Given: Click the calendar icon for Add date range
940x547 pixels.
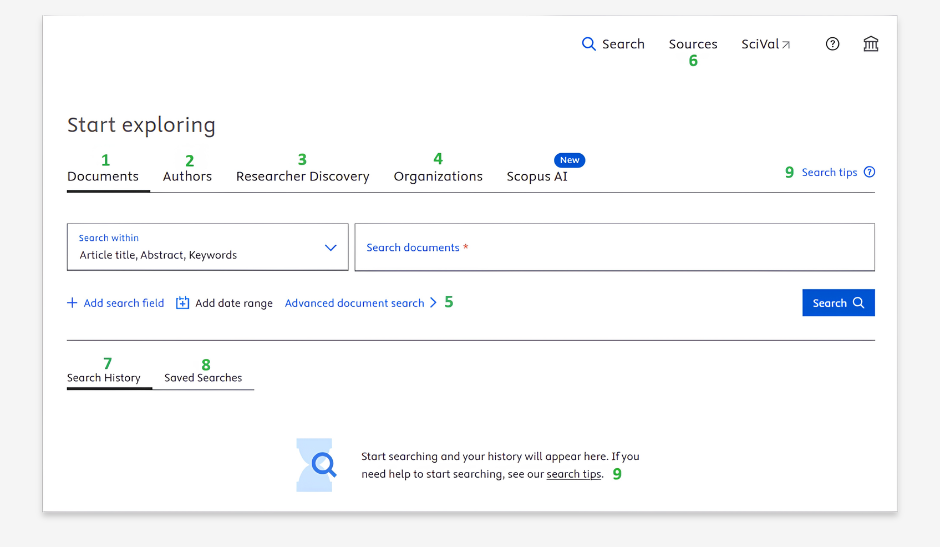Looking at the screenshot, I should click(x=182, y=303).
